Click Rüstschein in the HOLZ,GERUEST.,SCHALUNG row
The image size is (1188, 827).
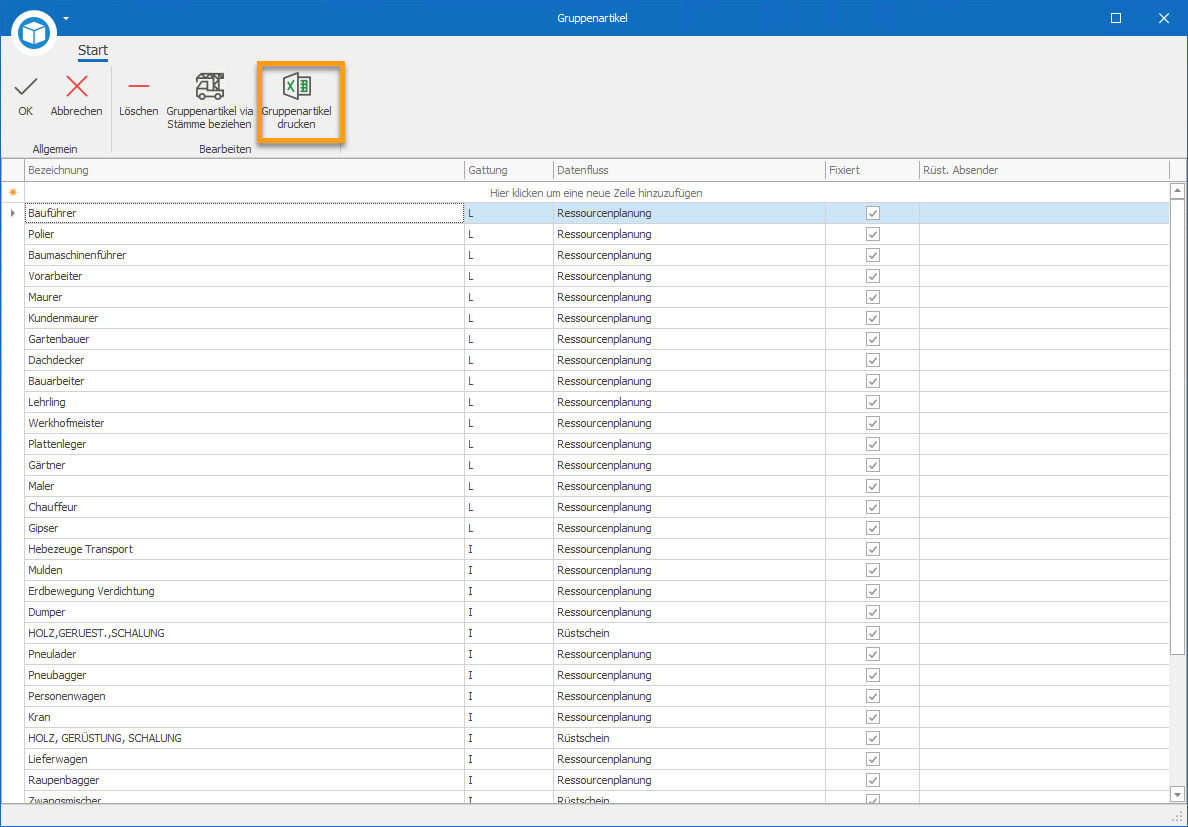coord(583,633)
